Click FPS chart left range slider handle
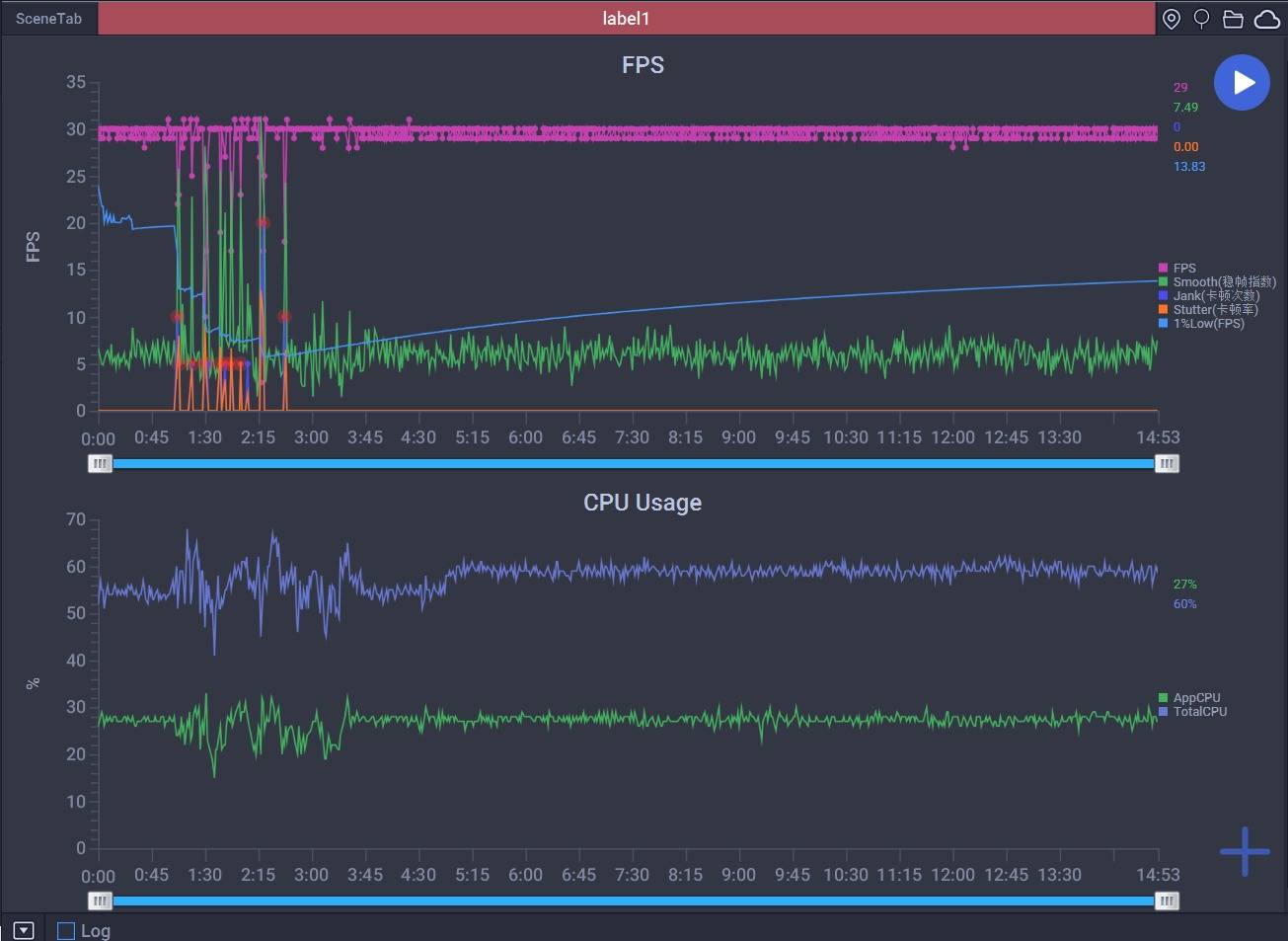Image resolution: width=1288 pixels, height=941 pixels. (x=100, y=463)
